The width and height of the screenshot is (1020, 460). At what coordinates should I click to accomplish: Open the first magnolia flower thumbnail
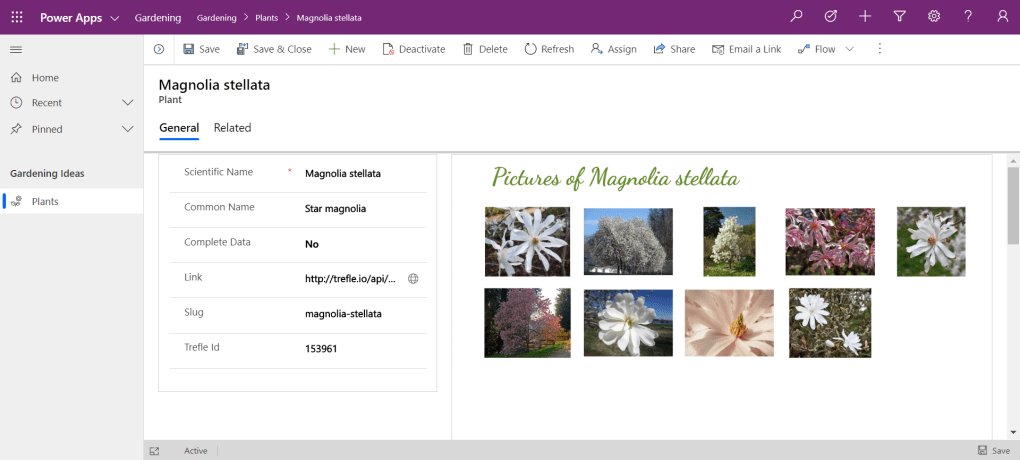[x=527, y=241]
